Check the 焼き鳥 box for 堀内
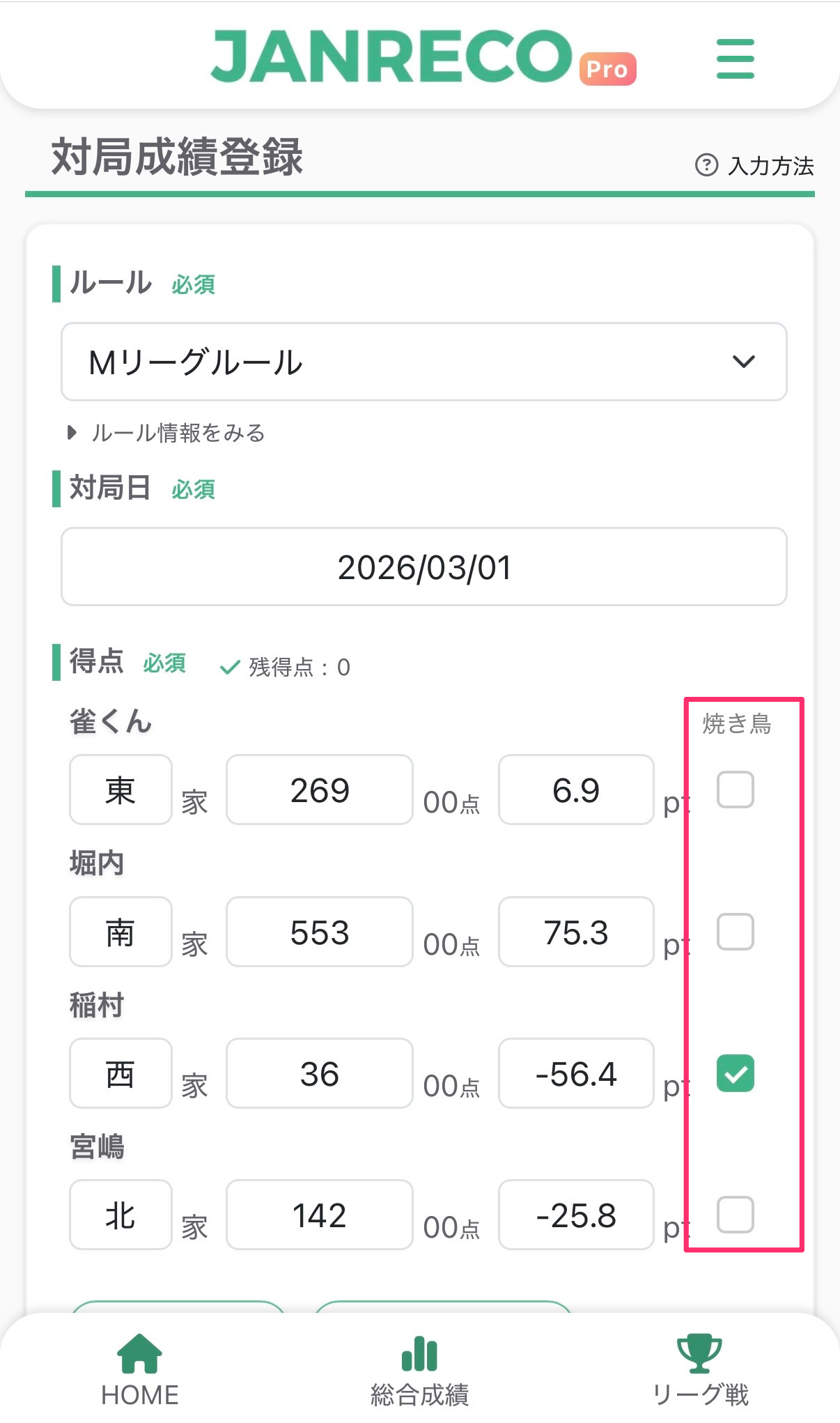The image size is (840, 1423). [x=735, y=932]
